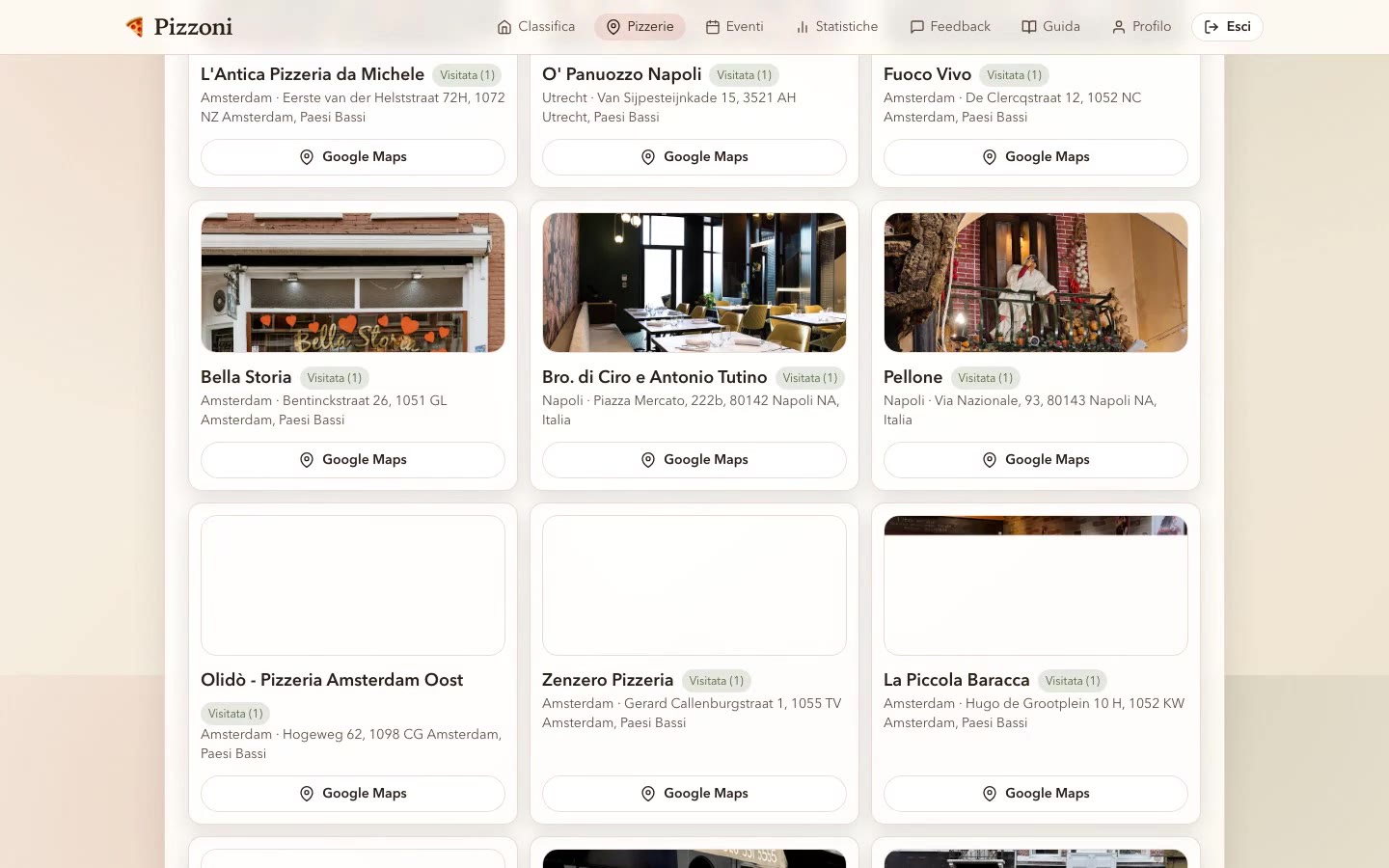Click the speech bubble icon beside Feedback
The width and height of the screenshot is (1389, 868).
pyautogui.click(x=917, y=27)
